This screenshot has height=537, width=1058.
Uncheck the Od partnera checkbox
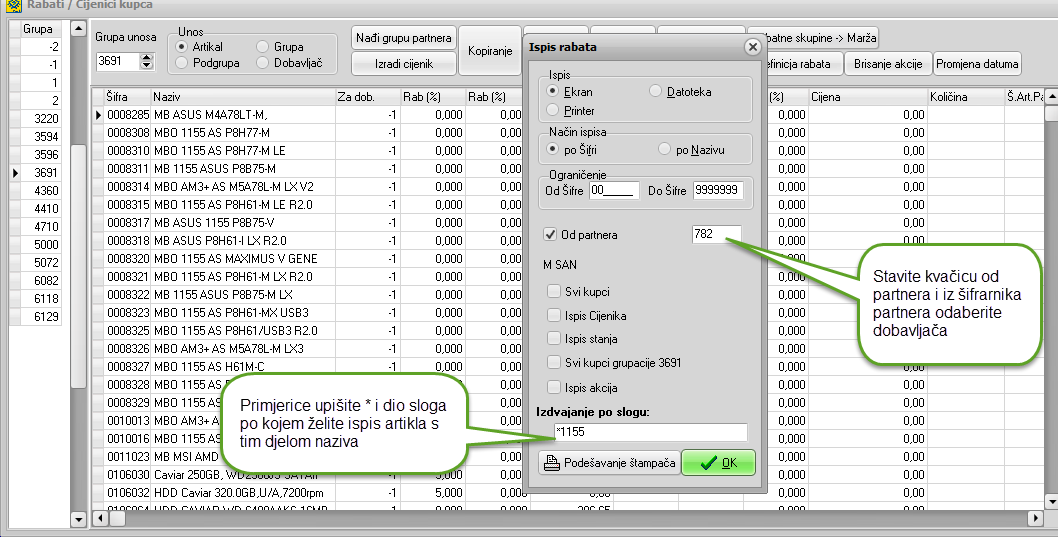(550, 235)
